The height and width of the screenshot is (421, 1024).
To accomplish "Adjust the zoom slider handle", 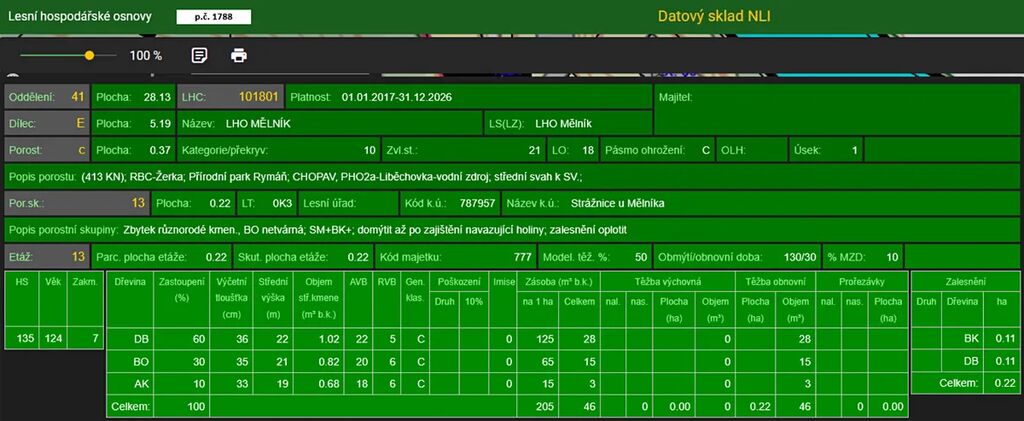I will click(89, 56).
